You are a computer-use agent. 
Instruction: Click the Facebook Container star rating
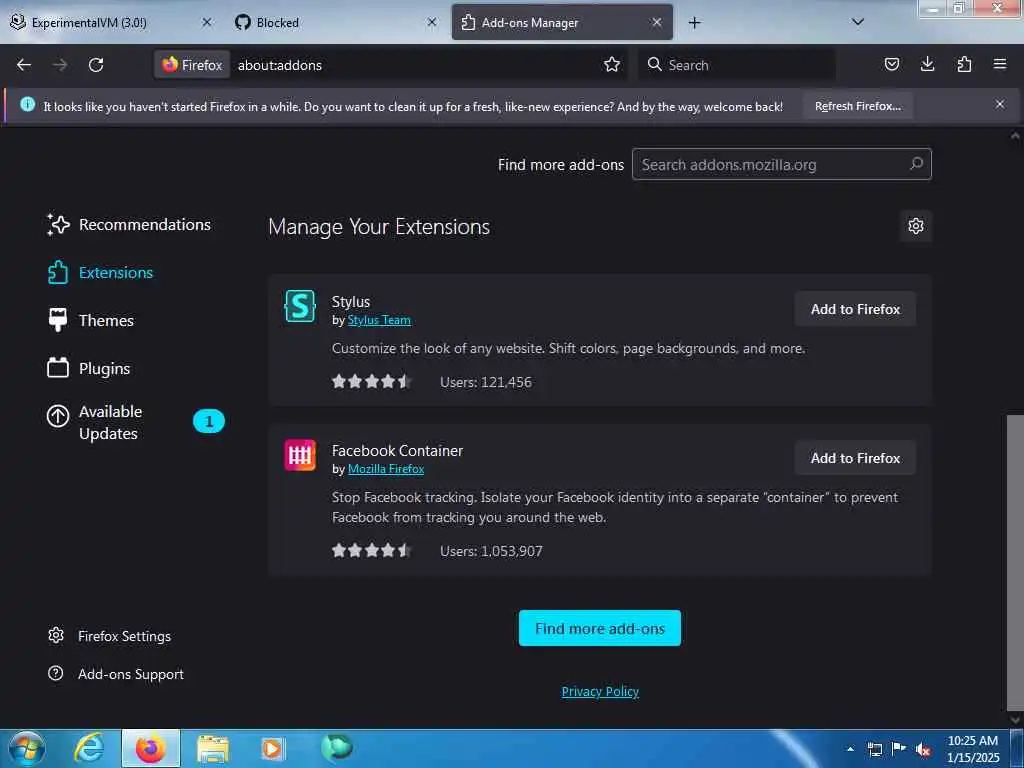pyautogui.click(x=371, y=551)
